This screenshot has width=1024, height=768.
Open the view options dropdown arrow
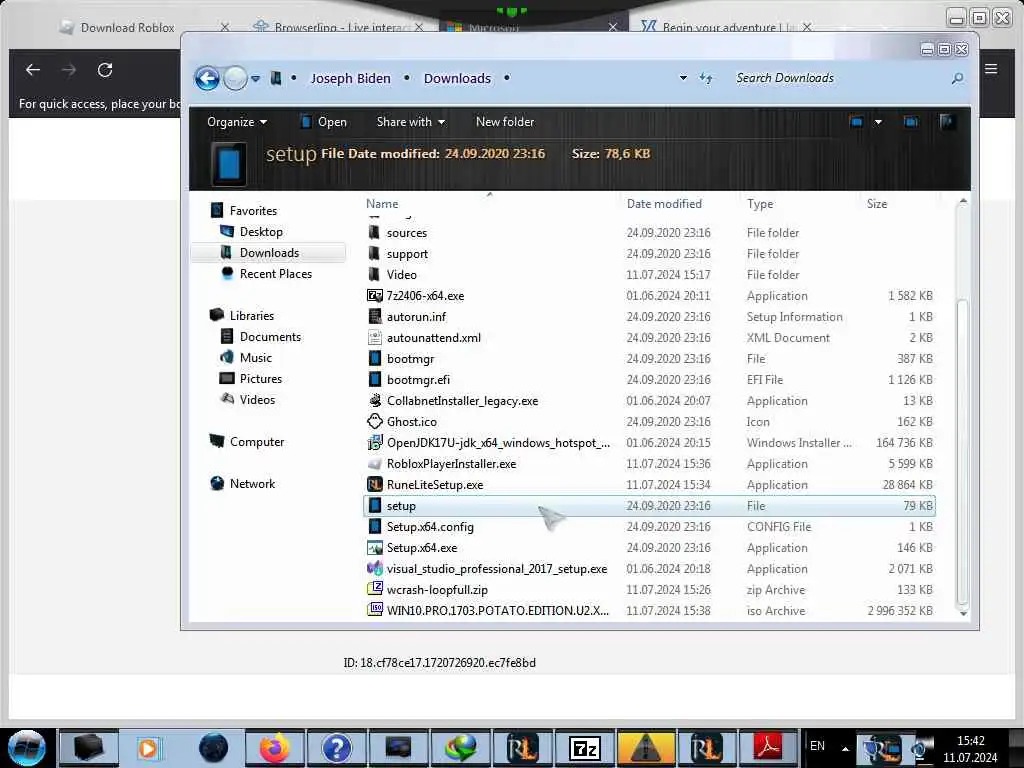pyautogui.click(x=878, y=122)
